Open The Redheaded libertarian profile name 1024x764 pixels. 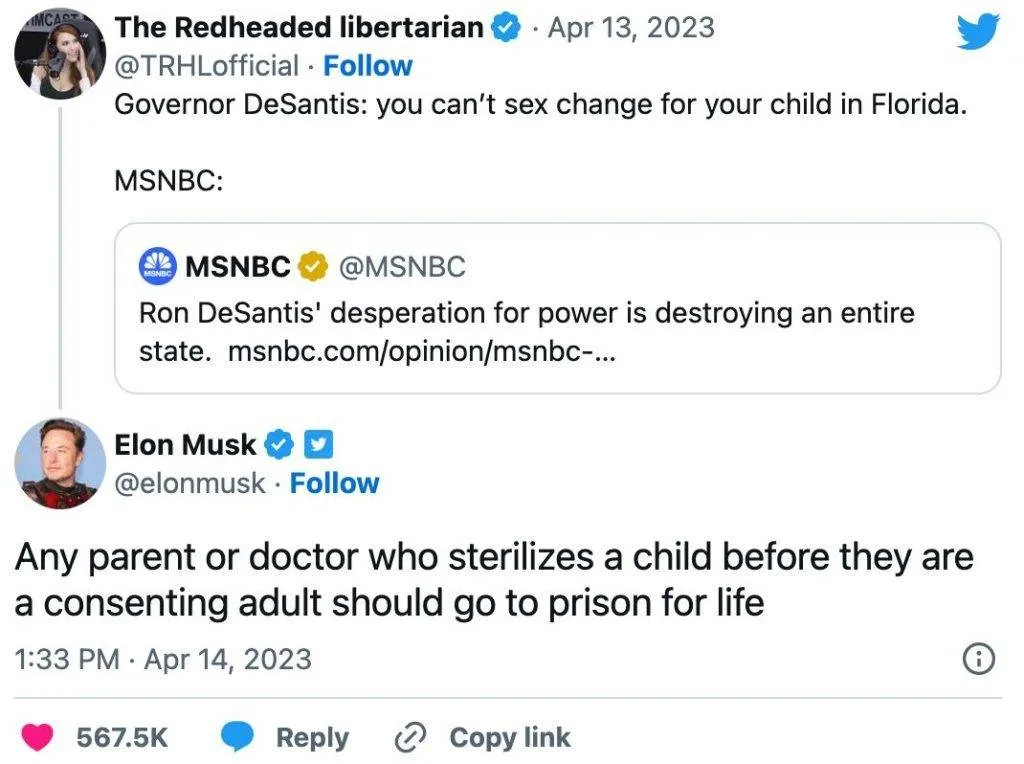(x=299, y=27)
